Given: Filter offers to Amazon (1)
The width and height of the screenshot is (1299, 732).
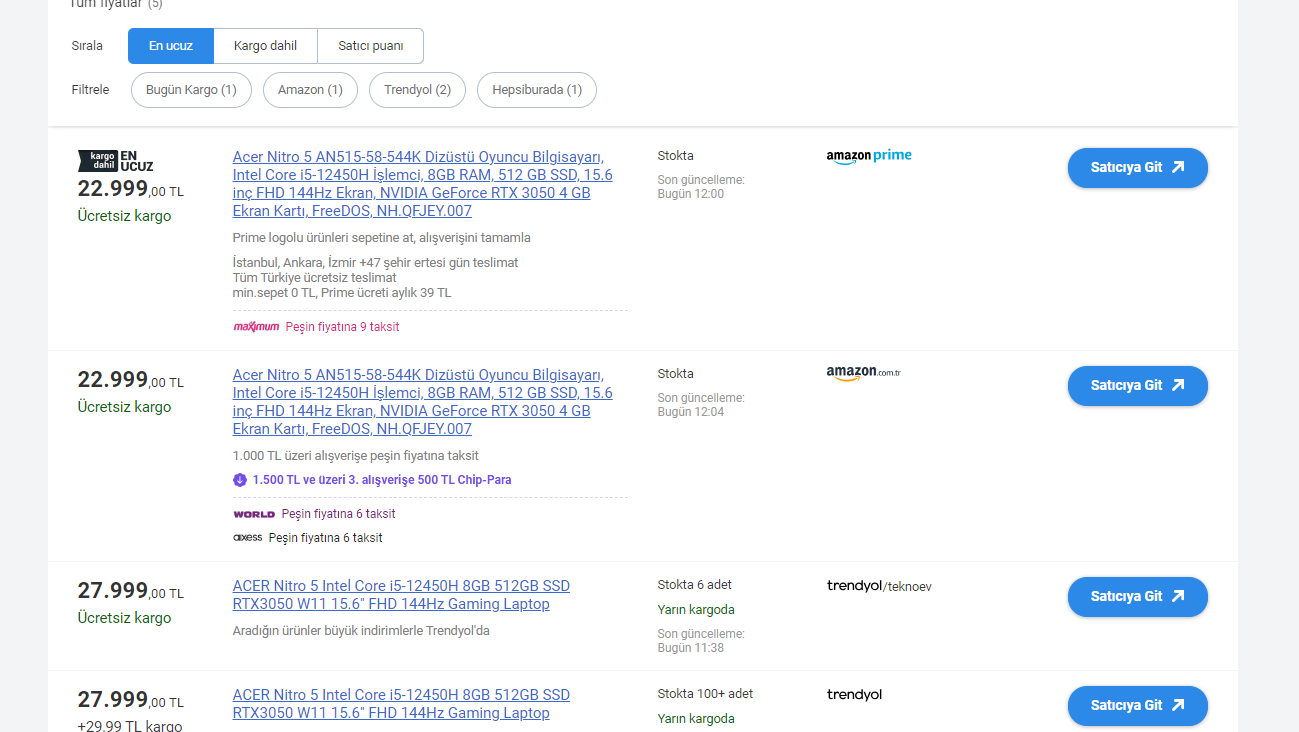Looking at the screenshot, I should click(x=310, y=90).
